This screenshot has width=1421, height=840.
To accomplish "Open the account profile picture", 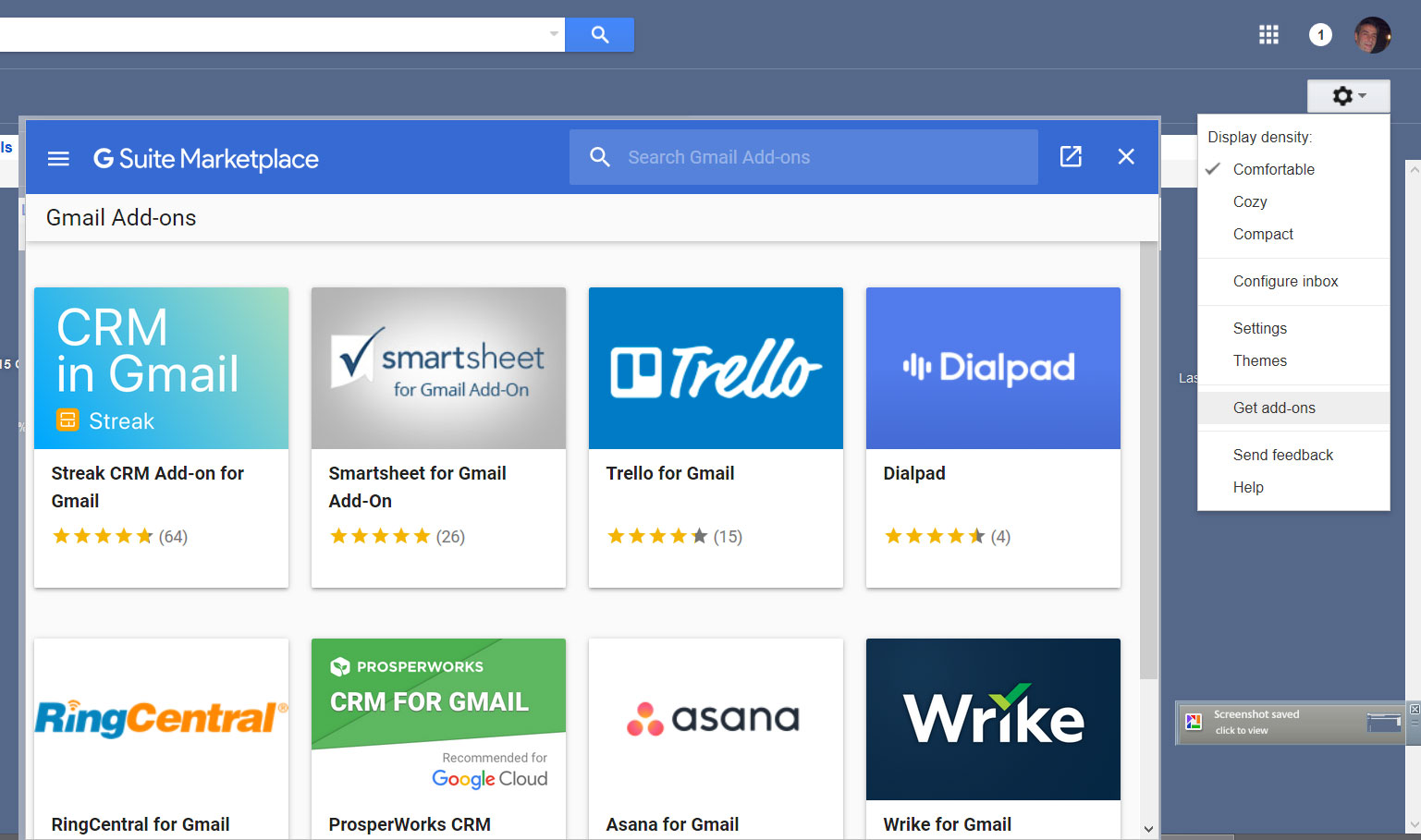I will pos(1373,35).
